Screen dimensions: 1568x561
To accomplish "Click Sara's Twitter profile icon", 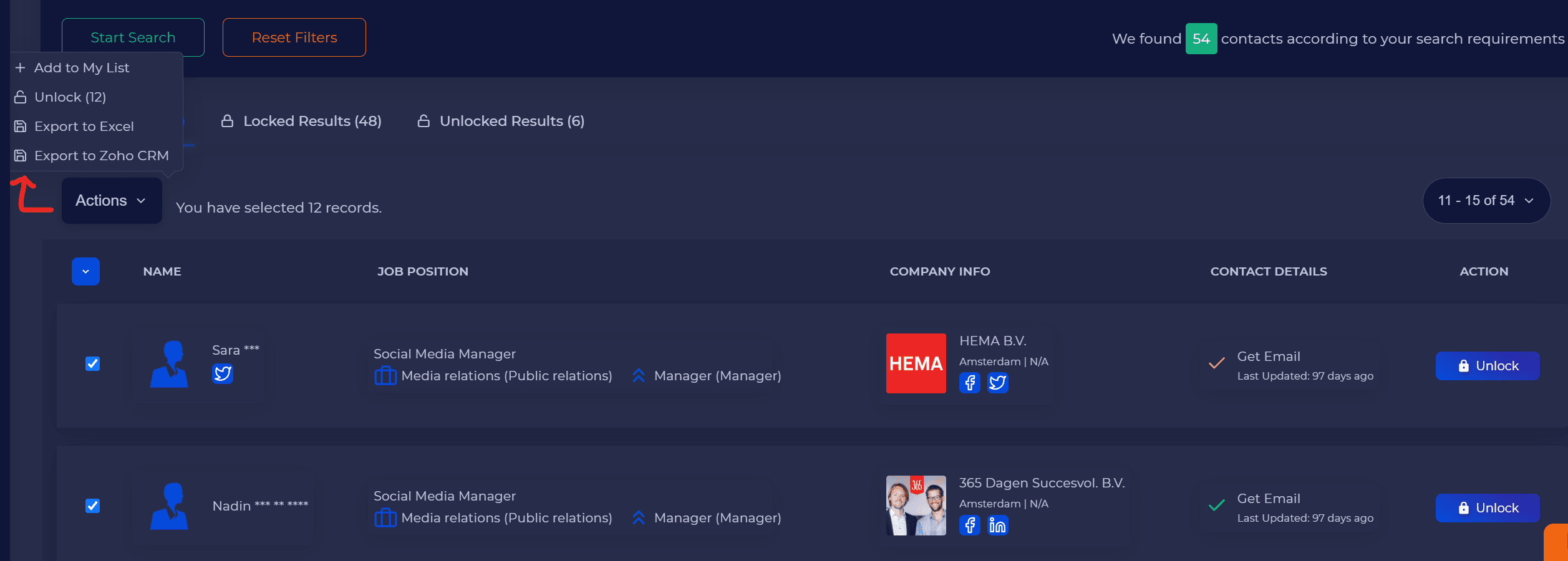I will 223,373.
